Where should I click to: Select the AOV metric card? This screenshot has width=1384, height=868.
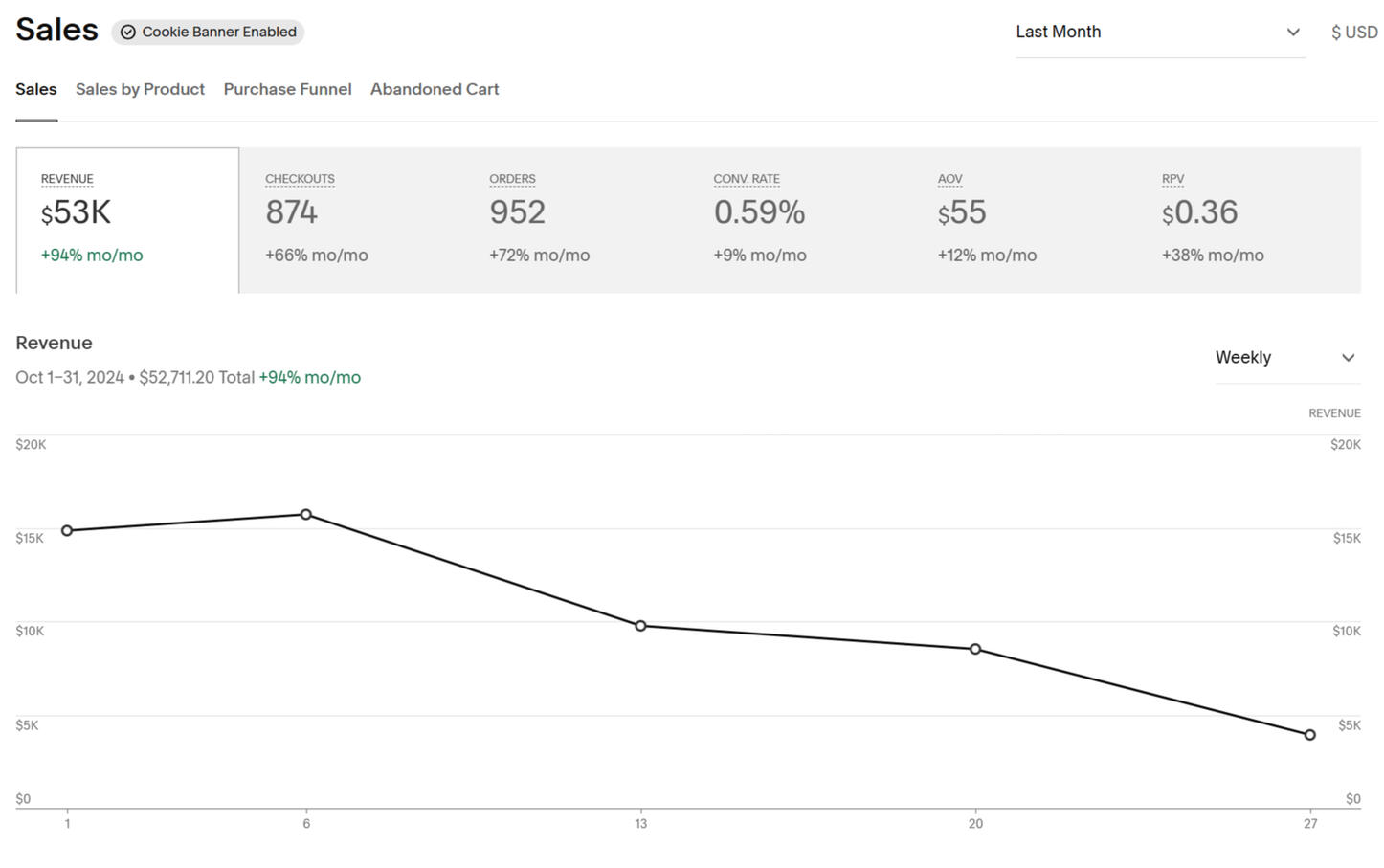tap(1024, 220)
